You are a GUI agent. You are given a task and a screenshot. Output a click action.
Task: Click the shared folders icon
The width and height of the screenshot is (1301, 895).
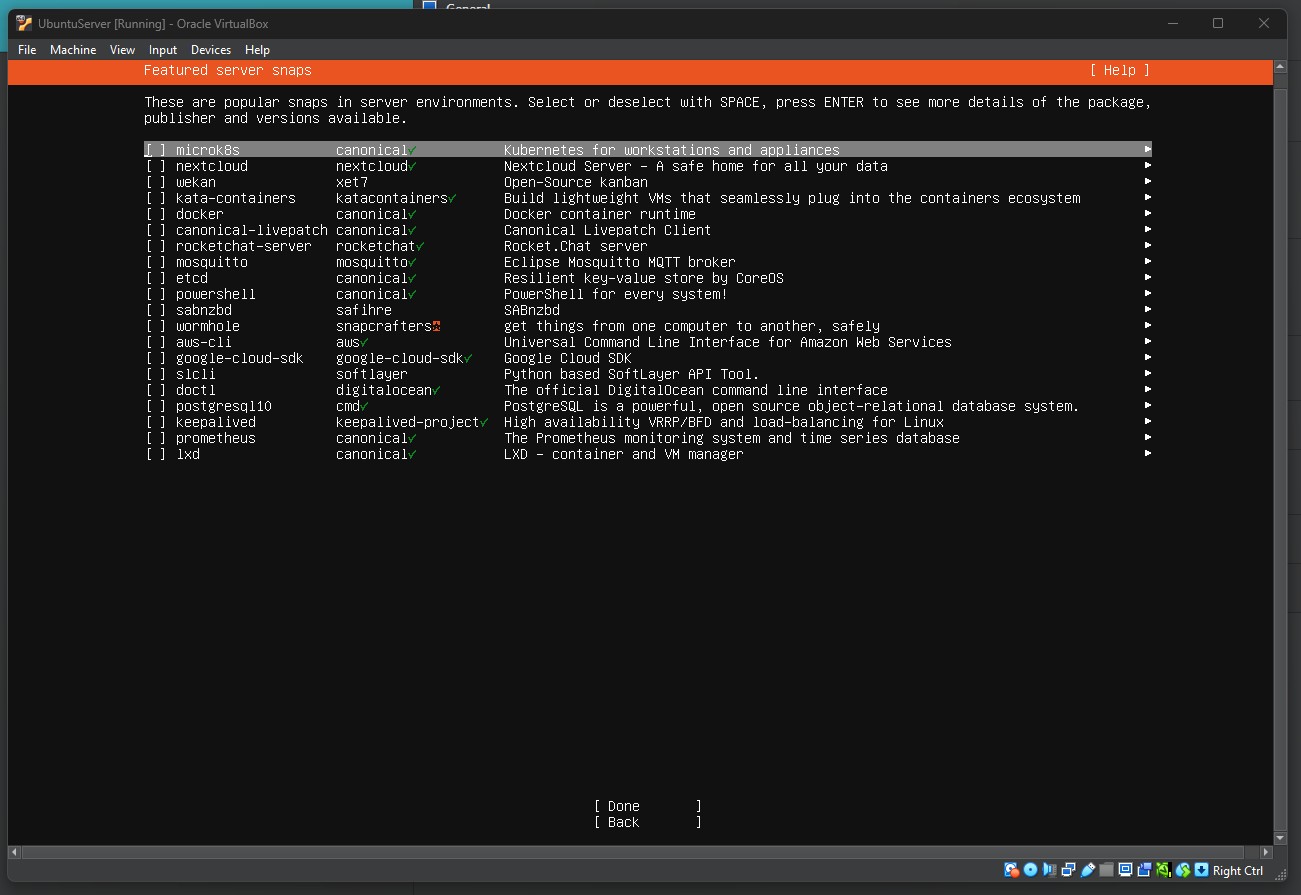[1106, 870]
